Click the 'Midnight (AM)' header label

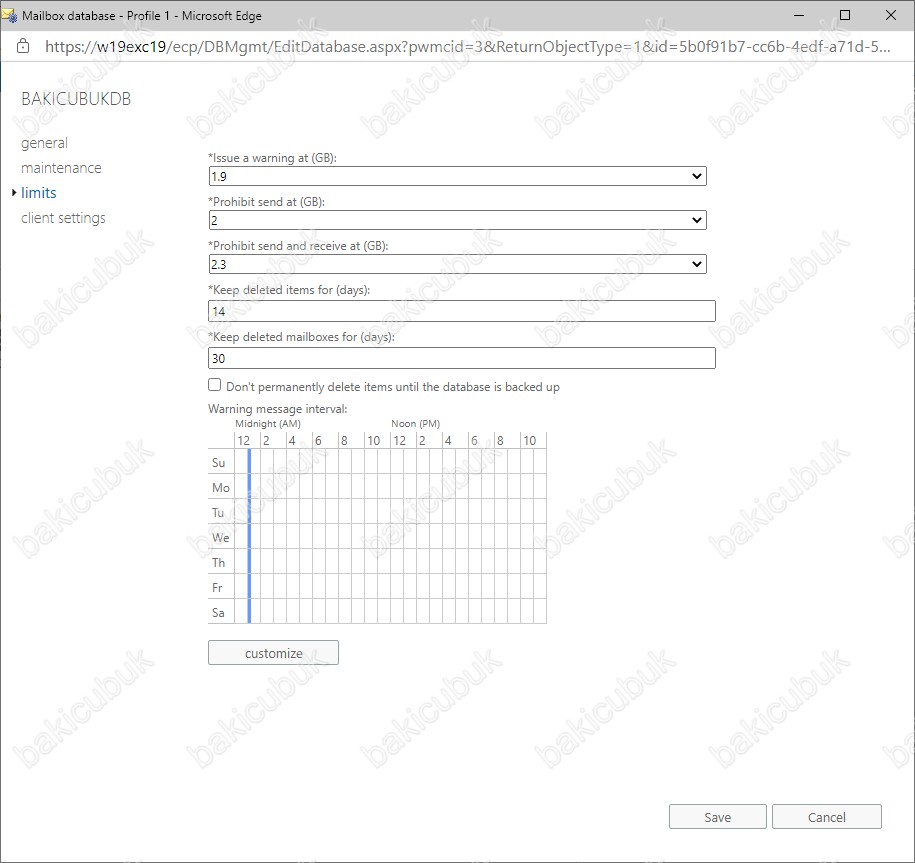point(268,424)
